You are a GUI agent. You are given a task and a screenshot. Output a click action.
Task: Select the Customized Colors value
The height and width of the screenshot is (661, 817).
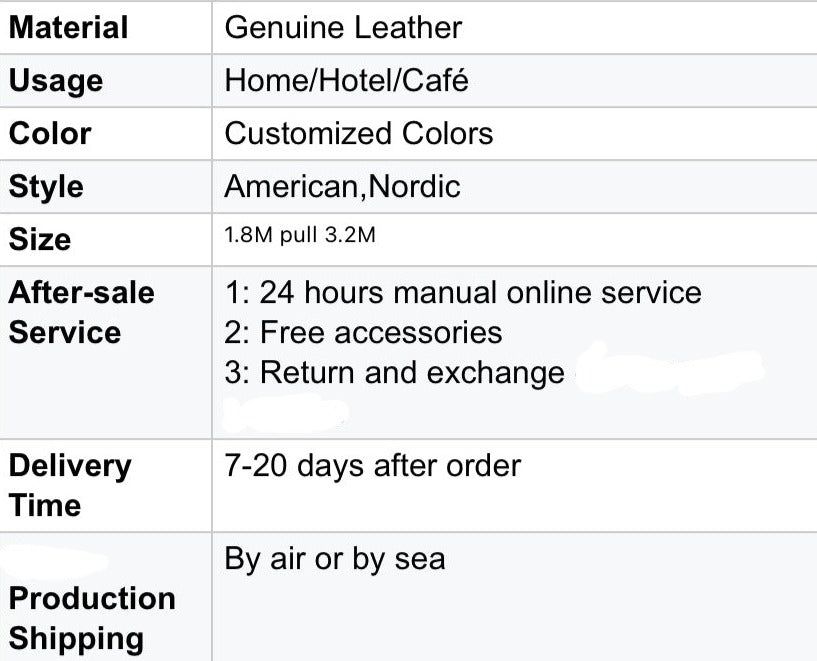click(x=358, y=134)
